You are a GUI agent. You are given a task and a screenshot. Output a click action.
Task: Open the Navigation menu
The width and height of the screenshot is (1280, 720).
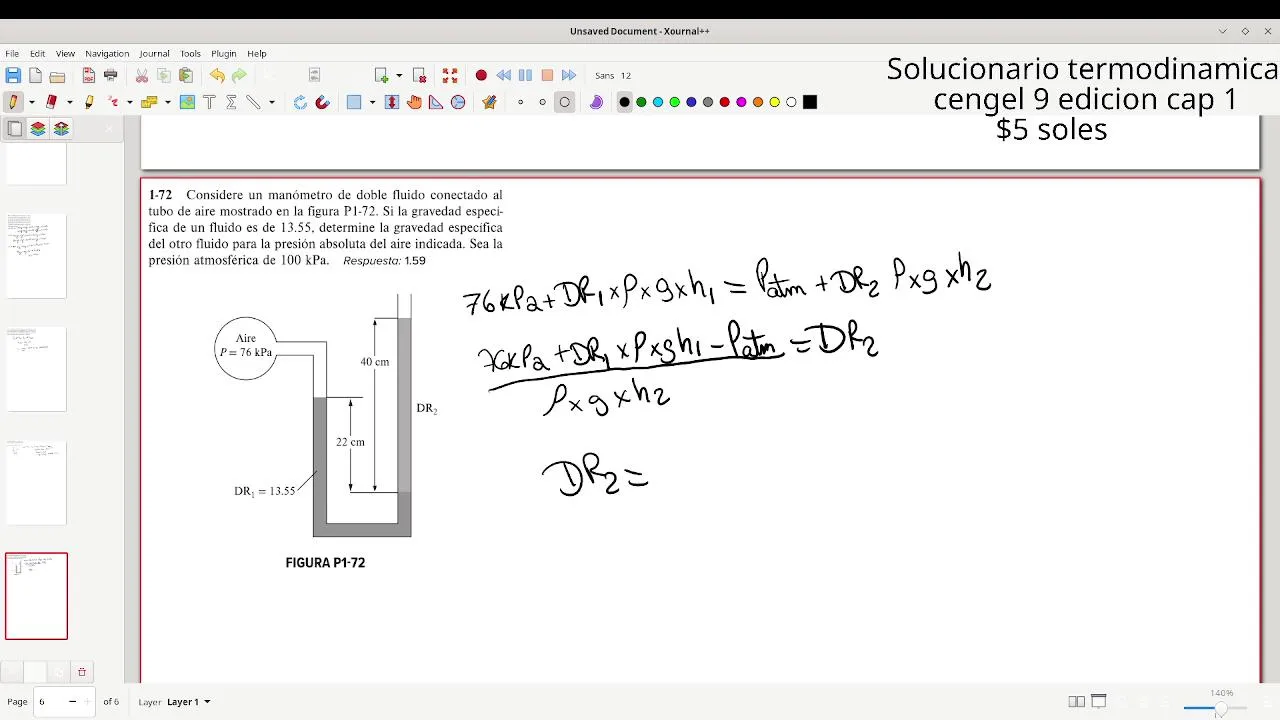point(107,53)
